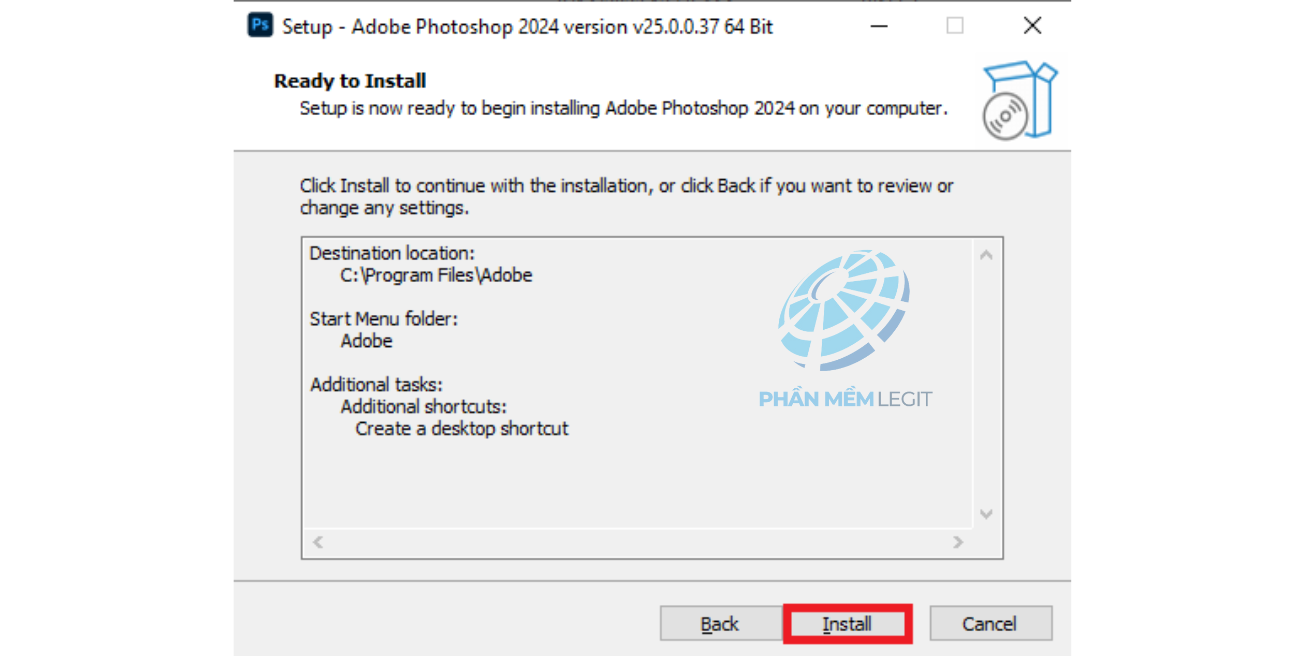Image resolution: width=1305 pixels, height=656 pixels.
Task: Close the Photoshop setup window
Action: click(1032, 26)
